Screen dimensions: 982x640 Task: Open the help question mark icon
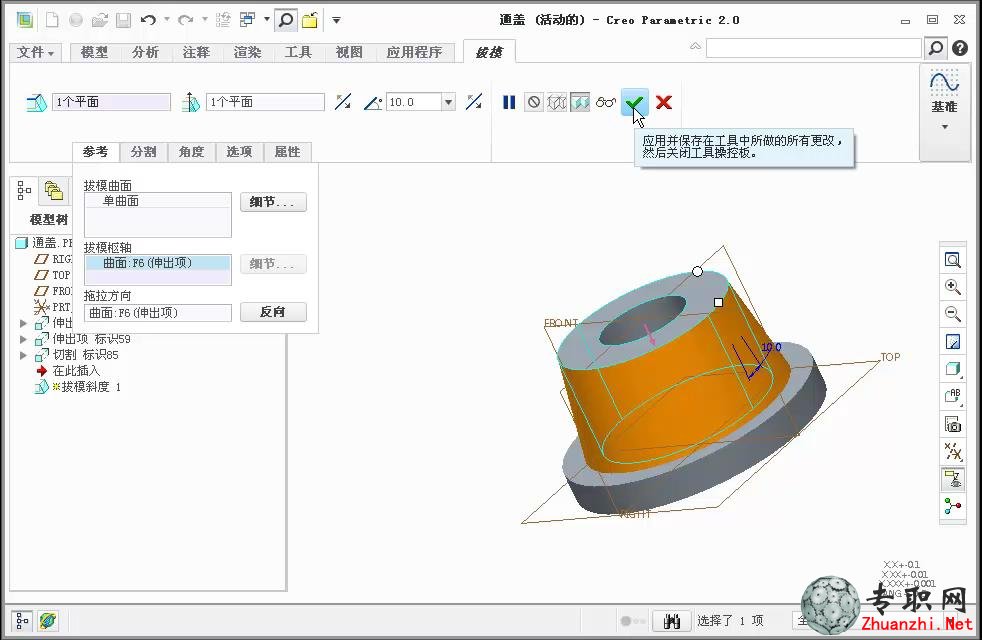pos(959,48)
